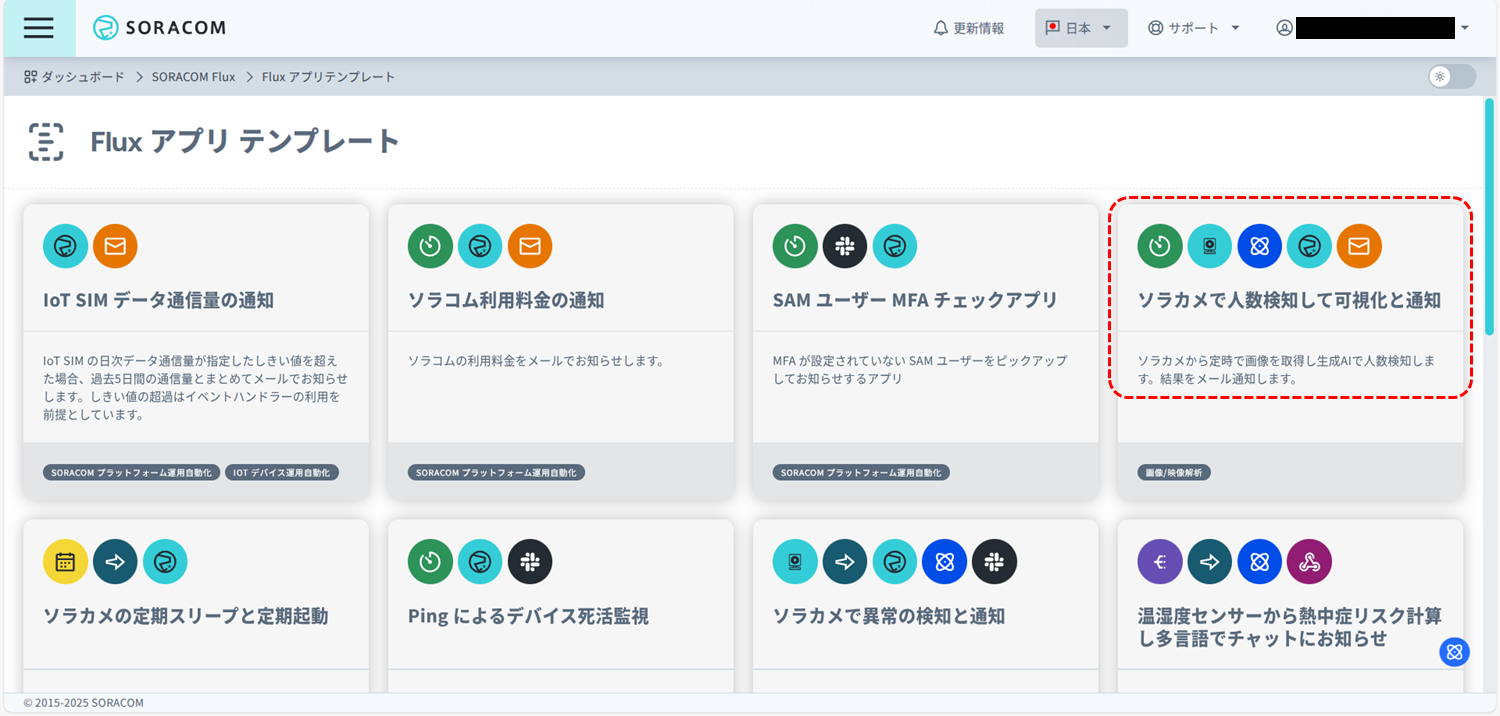
Task: Click the SORACOM logo
Action: [160, 28]
